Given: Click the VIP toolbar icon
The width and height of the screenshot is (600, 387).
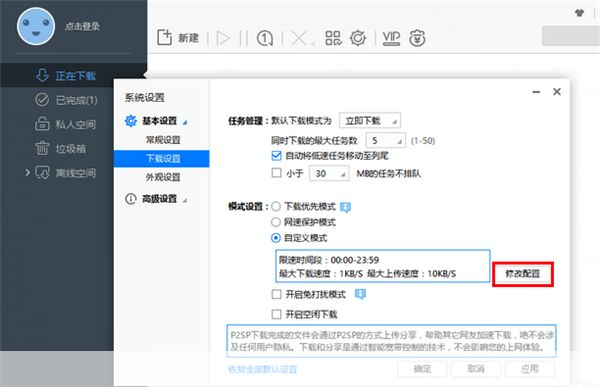Looking at the screenshot, I should click(x=391, y=38).
